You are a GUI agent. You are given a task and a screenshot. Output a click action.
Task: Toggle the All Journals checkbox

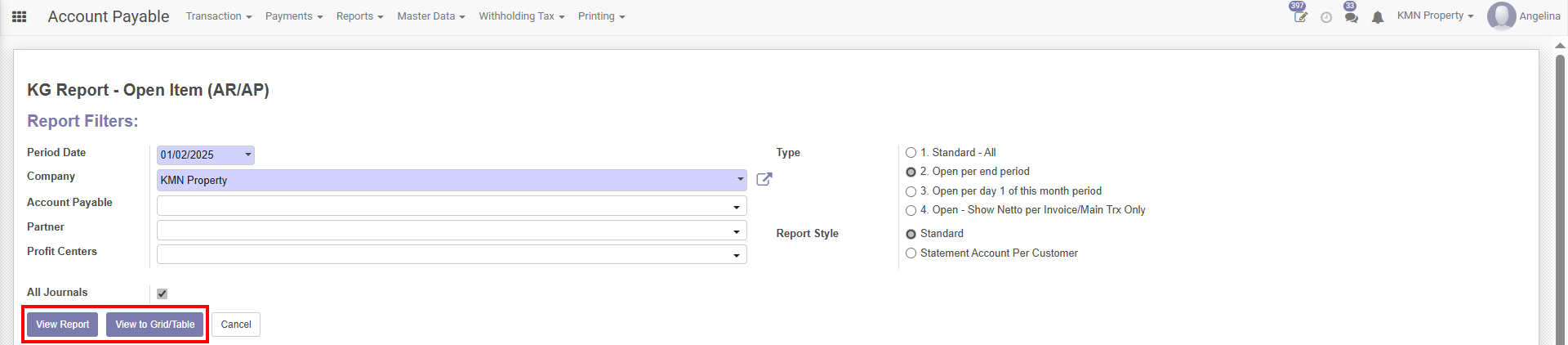[162, 293]
